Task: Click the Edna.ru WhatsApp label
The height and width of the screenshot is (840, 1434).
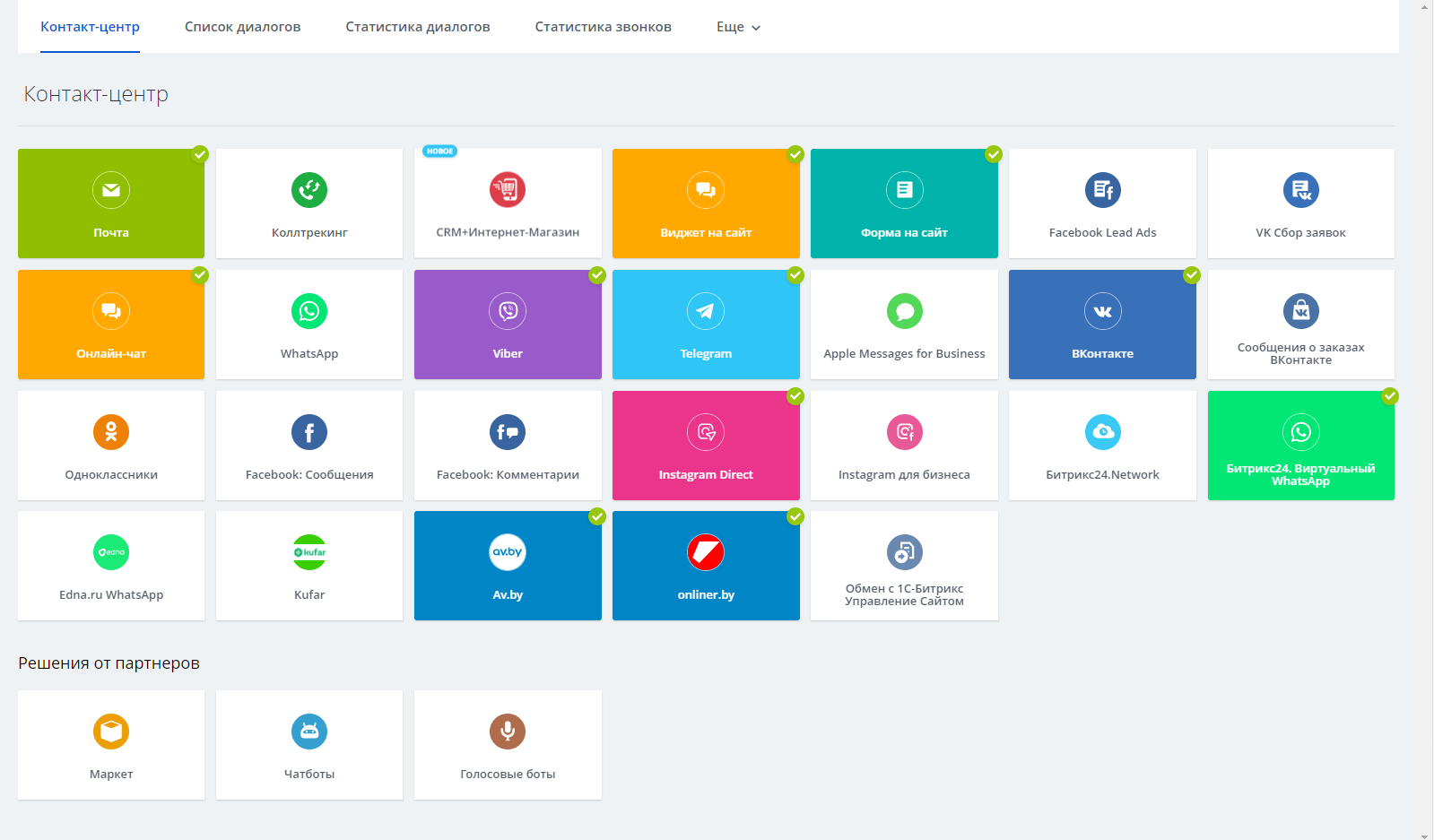Action: (x=111, y=595)
